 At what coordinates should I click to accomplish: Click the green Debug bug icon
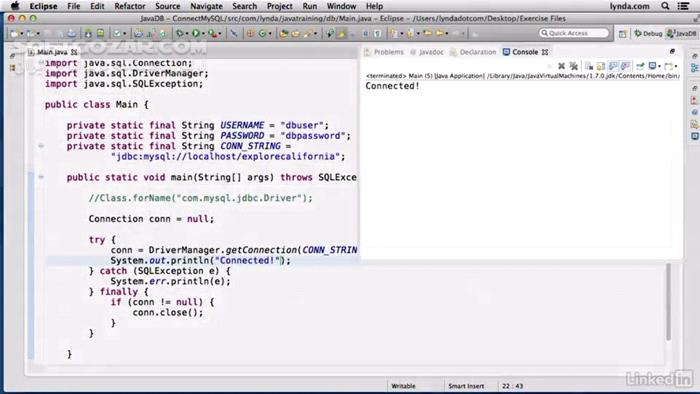[x=179, y=33]
